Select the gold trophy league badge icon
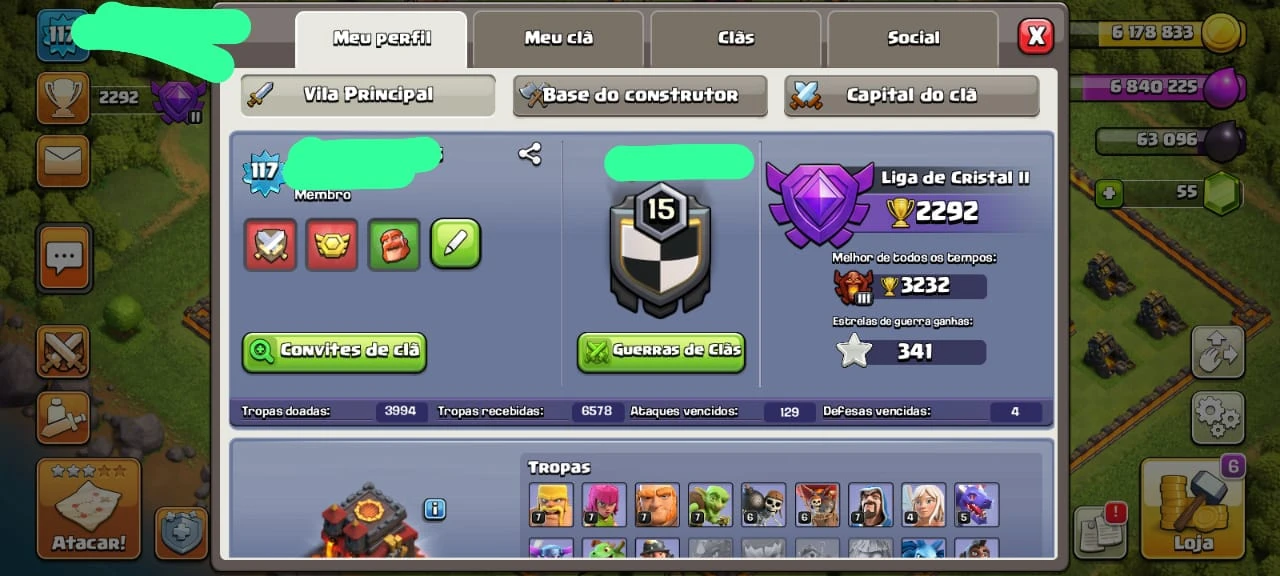 [332, 244]
